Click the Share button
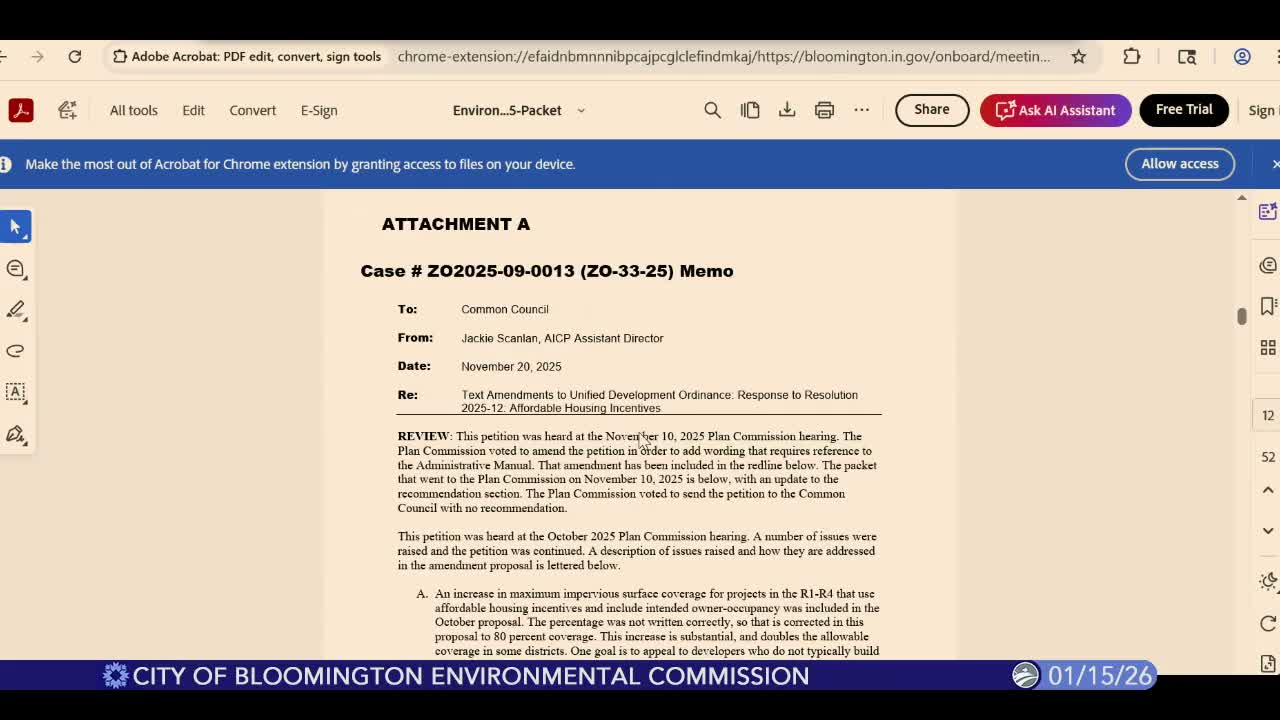 pyautogui.click(x=931, y=110)
